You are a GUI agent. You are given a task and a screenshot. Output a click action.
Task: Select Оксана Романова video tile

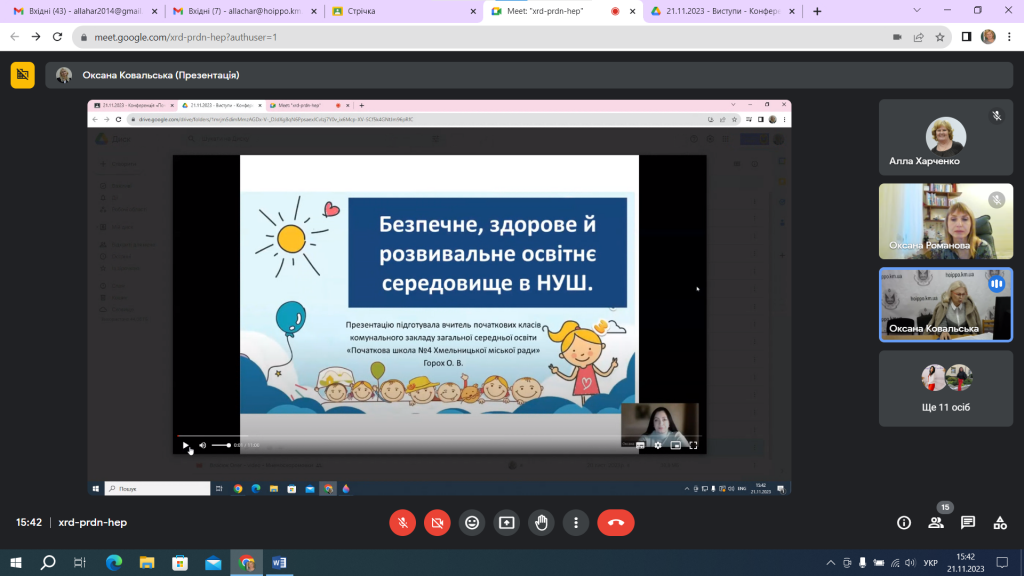click(x=946, y=221)
